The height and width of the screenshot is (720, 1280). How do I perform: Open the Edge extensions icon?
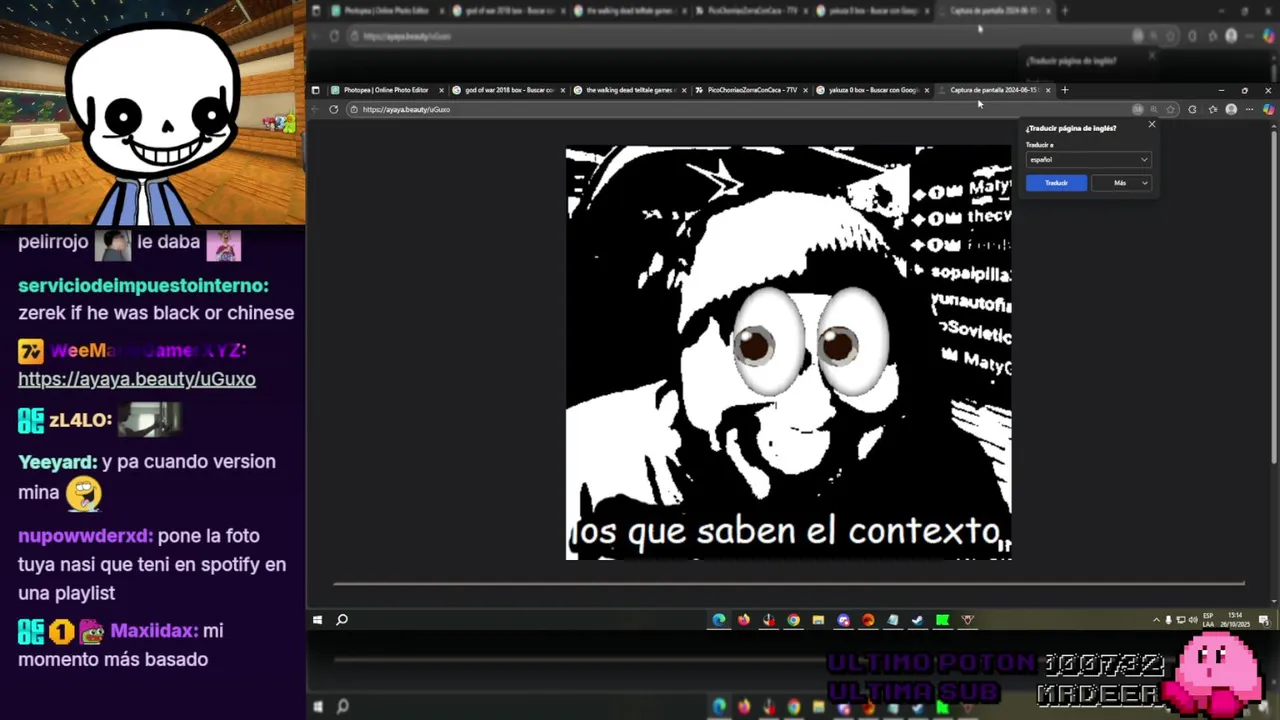point(1192,109)
